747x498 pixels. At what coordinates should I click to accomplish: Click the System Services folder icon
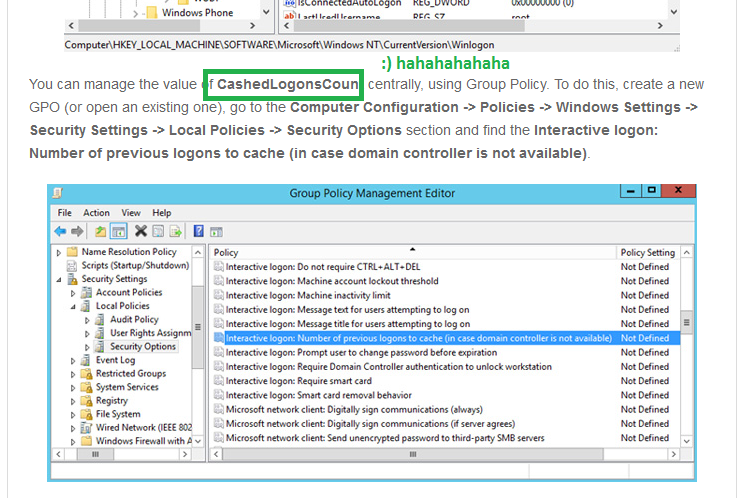coord(86,387)
